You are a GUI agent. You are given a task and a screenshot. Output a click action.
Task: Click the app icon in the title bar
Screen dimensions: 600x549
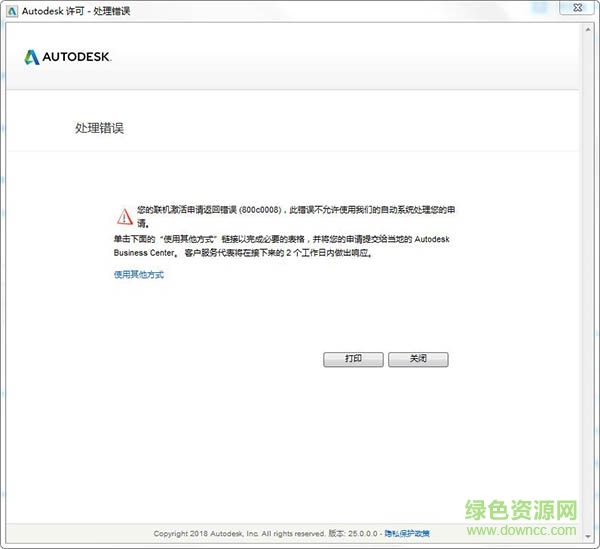(x=11, y=10)
